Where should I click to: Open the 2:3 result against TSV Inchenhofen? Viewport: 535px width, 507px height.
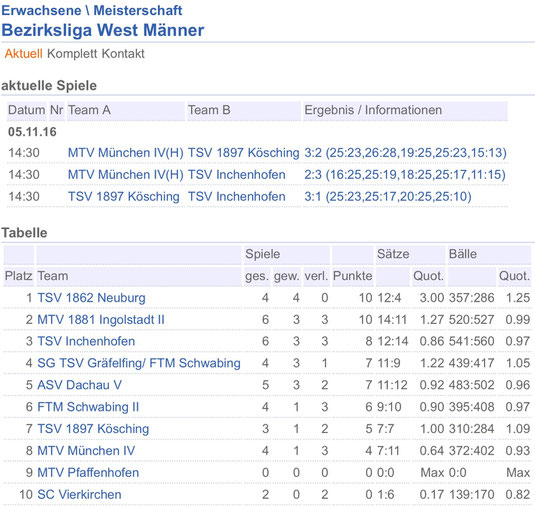pos(405,175)
